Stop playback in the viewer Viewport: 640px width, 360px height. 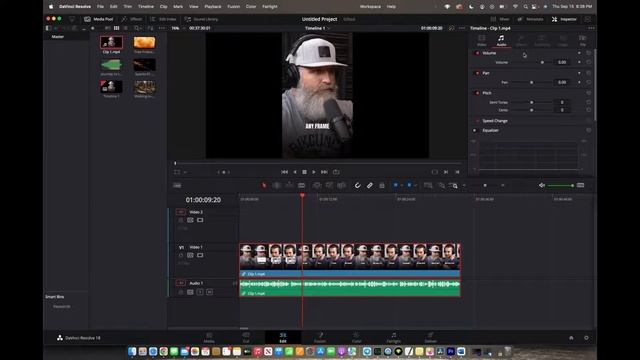click(304, 172)
